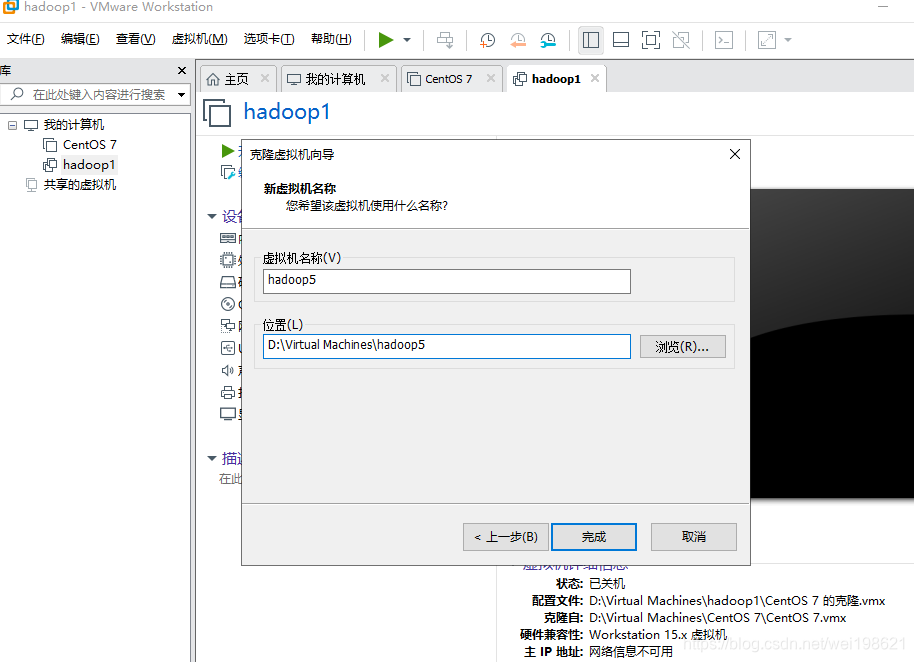Close the clone wizard dialog
The image size is (914, 662).
point(735,154)
